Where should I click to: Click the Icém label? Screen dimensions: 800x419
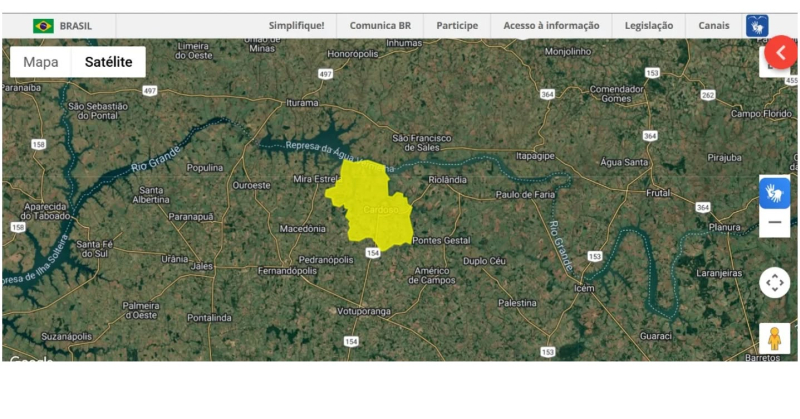584,288
